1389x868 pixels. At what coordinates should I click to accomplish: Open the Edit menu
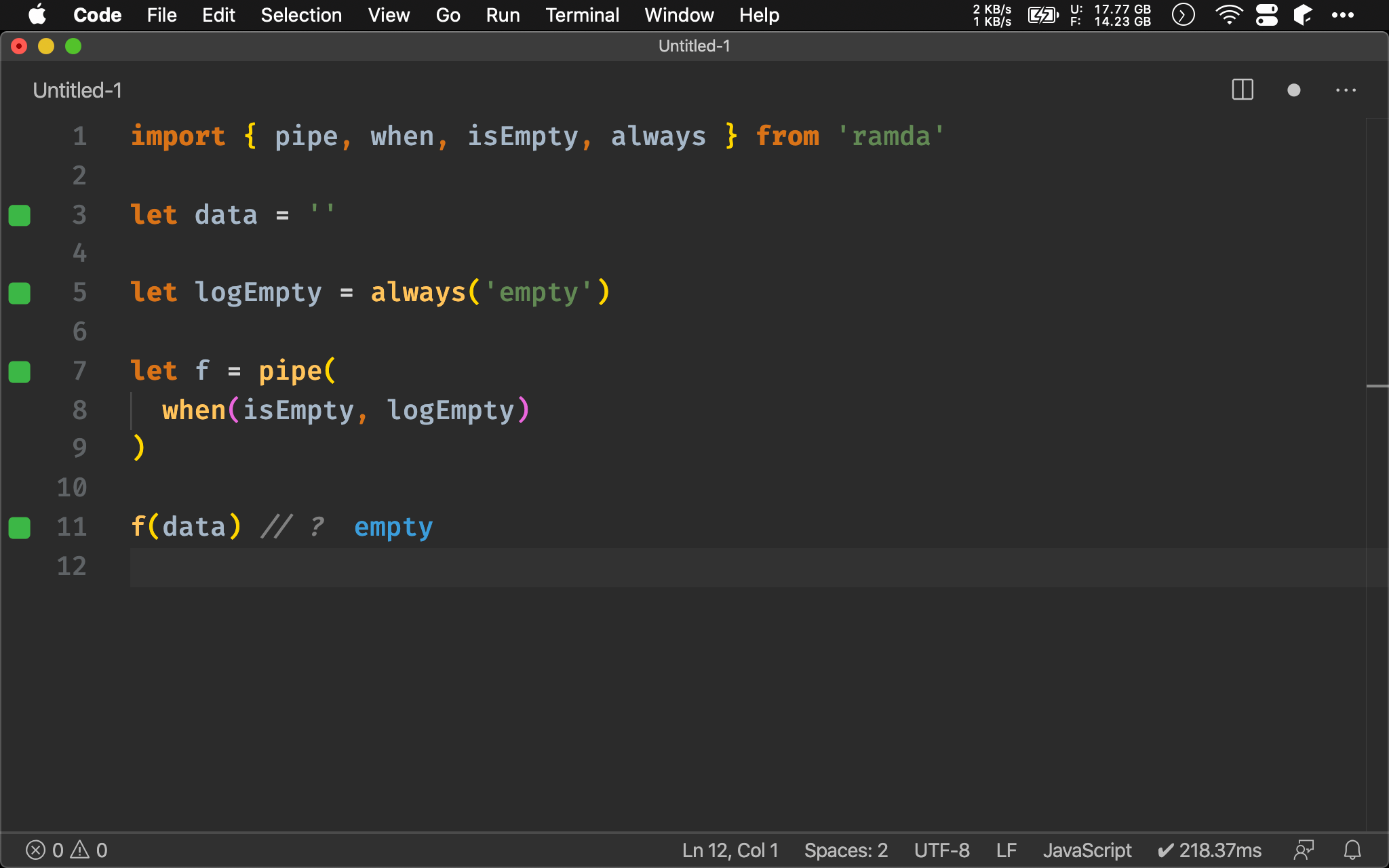[x=218, y=15]
